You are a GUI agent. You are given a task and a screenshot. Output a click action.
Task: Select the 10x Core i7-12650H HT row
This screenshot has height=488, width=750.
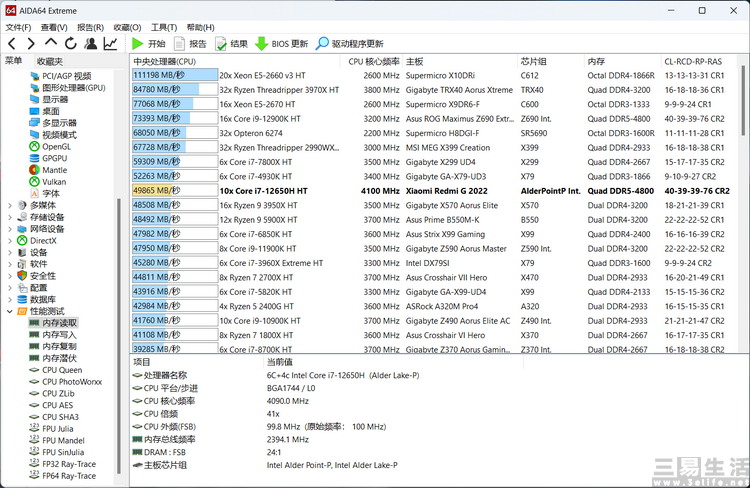click(432, 191)
